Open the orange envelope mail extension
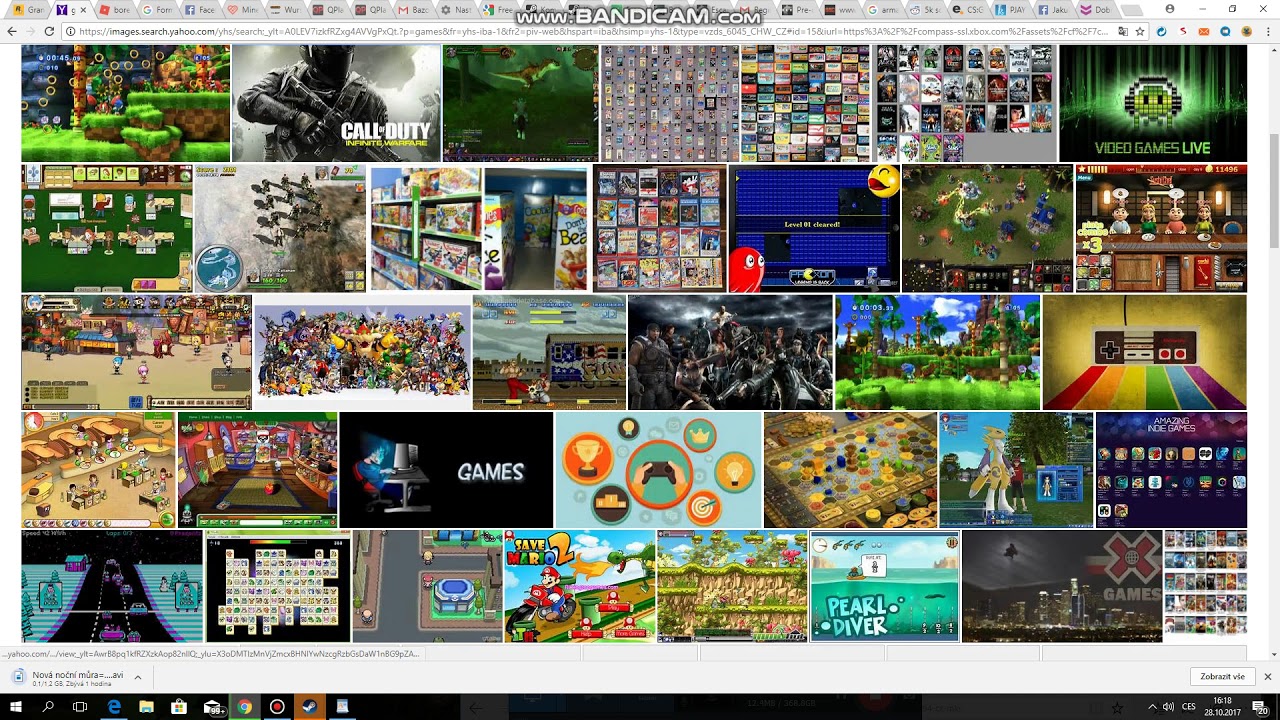The width and height of the screenshot is (1280, 720). [x=1205, y=31]
